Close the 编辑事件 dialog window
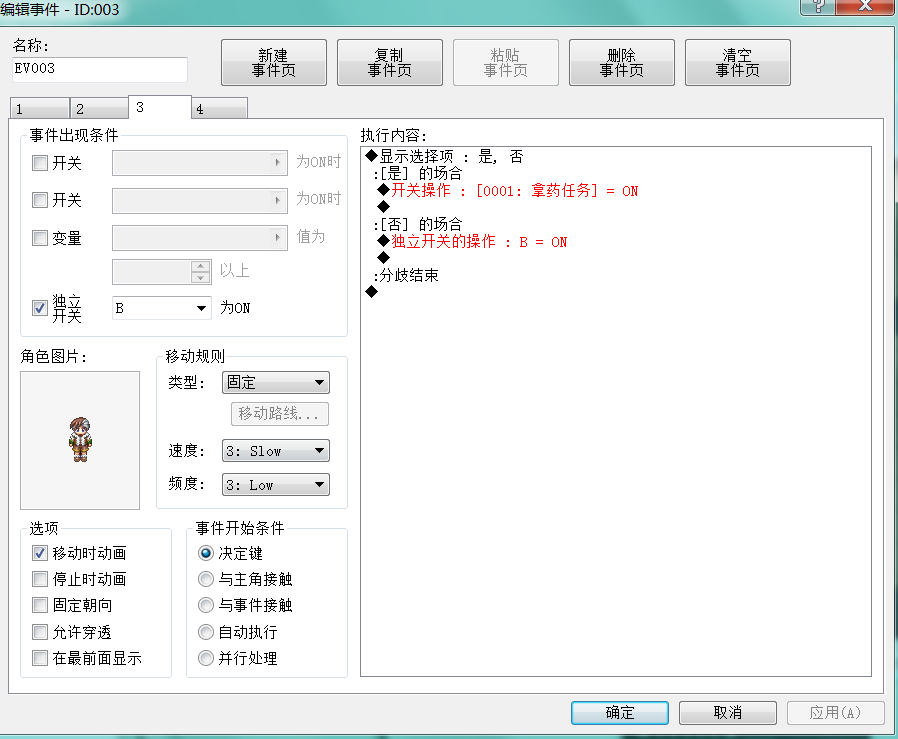 point(866,6)
